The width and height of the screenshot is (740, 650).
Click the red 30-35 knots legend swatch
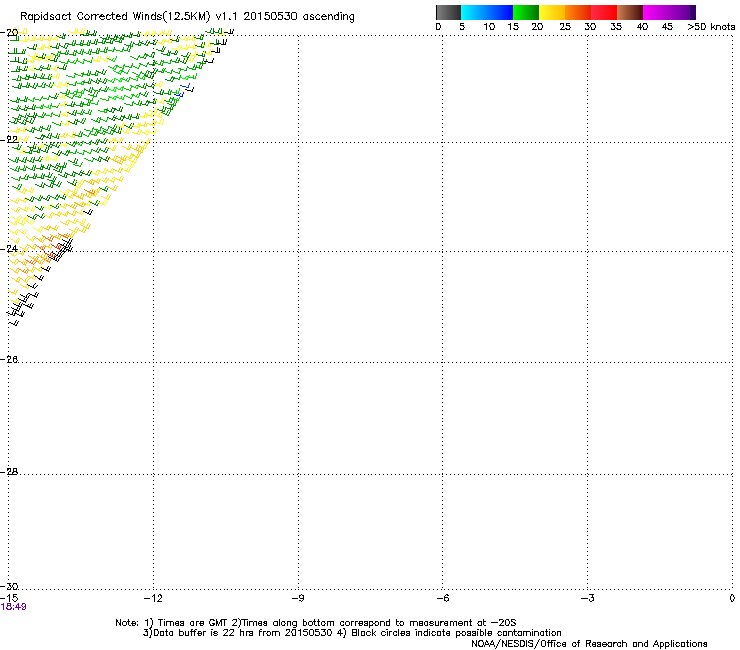pyautogui.click(x=604, y=12)
